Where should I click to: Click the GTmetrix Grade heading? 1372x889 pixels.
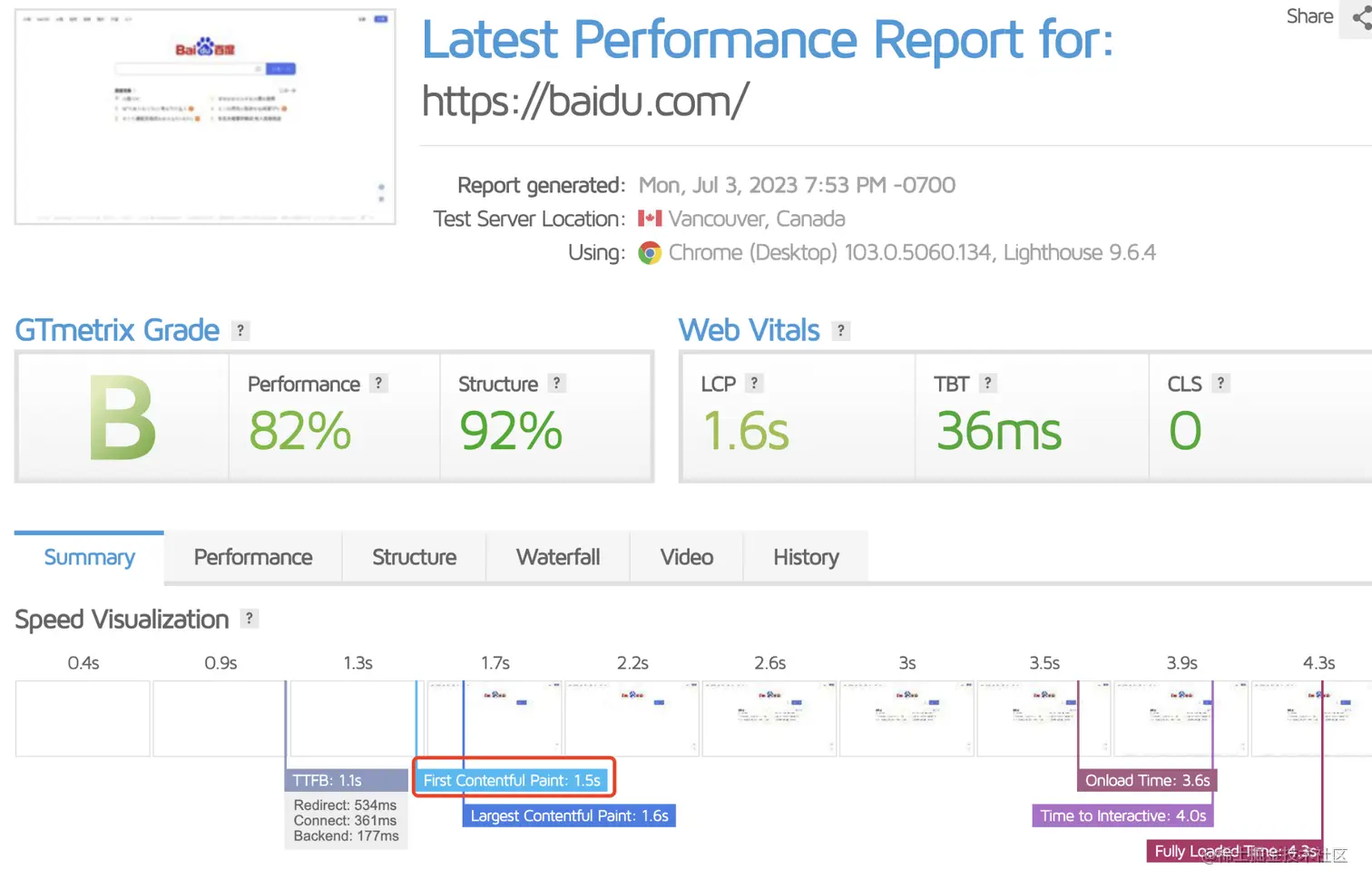pos(117,330)
